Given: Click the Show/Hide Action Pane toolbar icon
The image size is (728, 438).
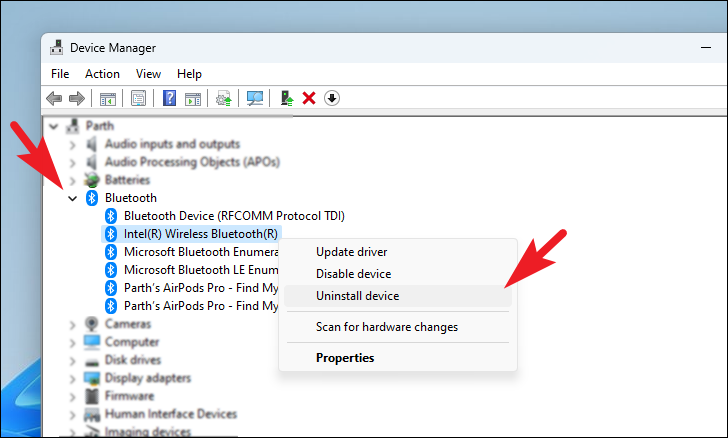Looking at the screenshot, I should [x=193, y=98].
